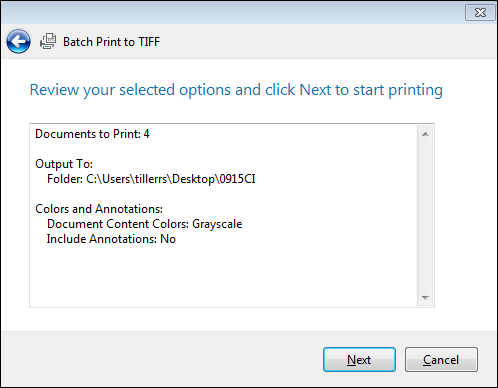
Task: Close the wizard with the X button
Action: click(480, 13)
